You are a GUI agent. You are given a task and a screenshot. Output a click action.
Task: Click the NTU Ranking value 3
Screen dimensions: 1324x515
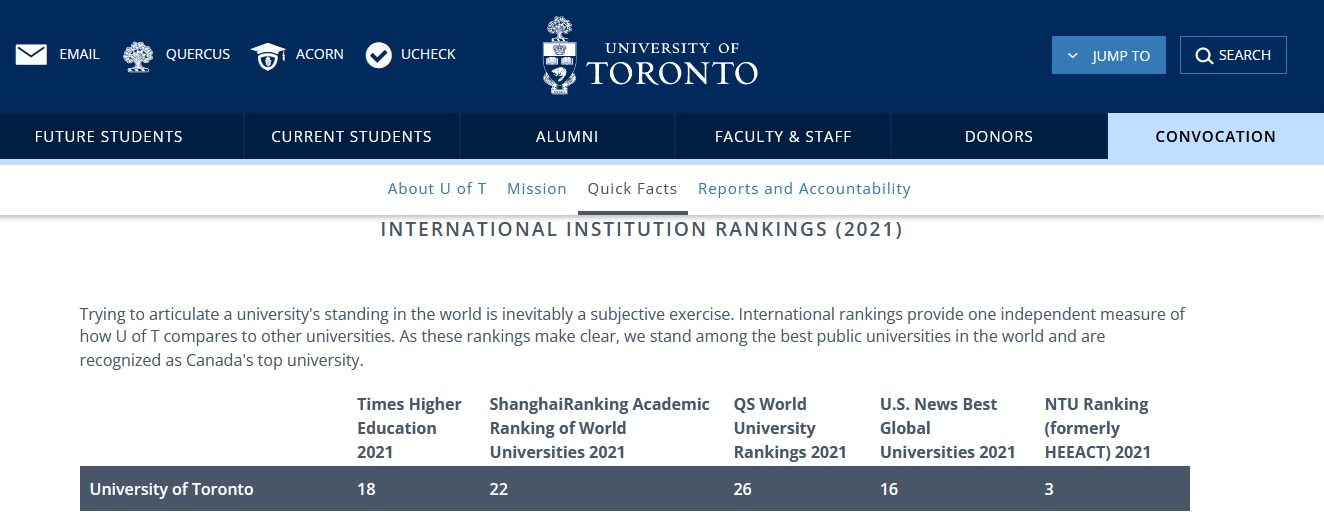1049,489
